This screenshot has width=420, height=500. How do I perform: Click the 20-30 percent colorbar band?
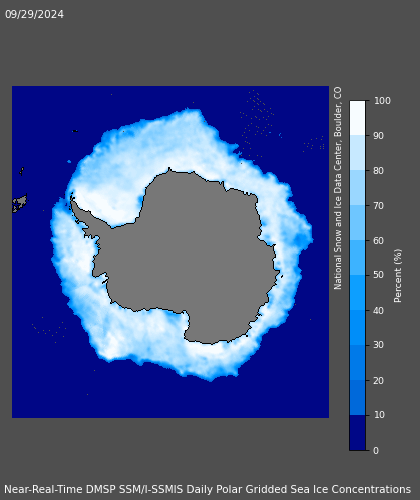[x=357, y=363]
